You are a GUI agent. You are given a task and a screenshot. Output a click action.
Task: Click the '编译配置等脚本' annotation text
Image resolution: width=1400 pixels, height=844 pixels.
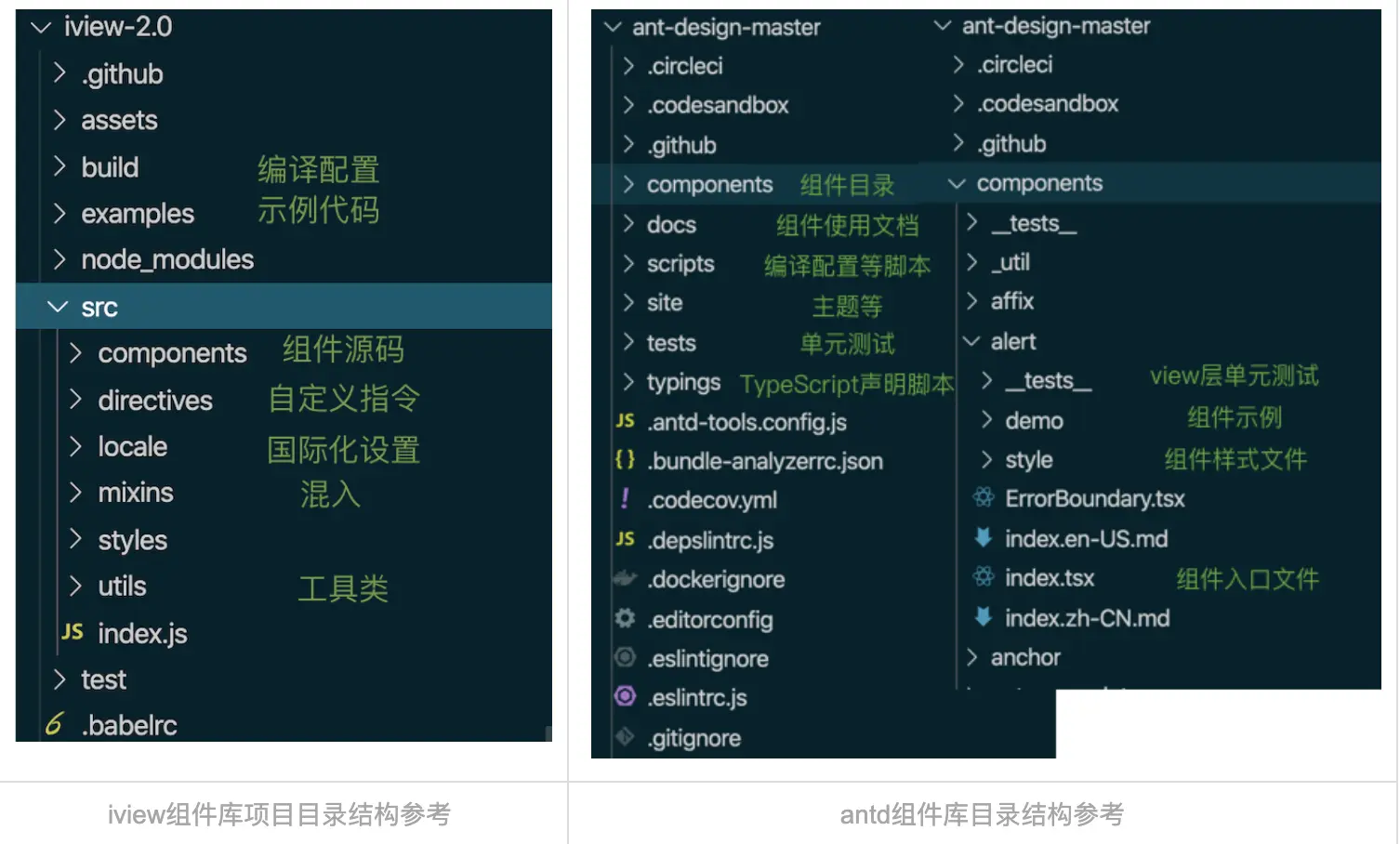point(847,266)
